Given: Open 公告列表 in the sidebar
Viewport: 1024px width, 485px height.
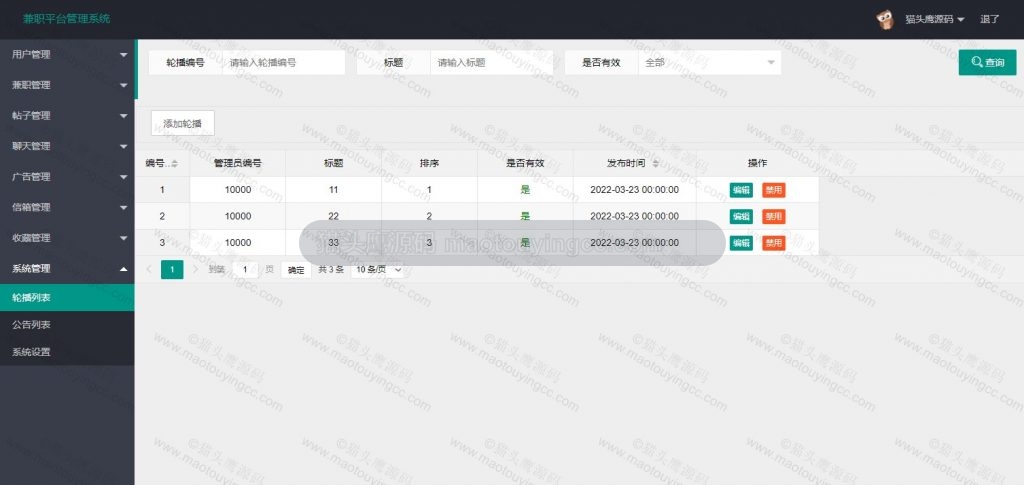Looking at the screenshot, I should pos(67,324).
